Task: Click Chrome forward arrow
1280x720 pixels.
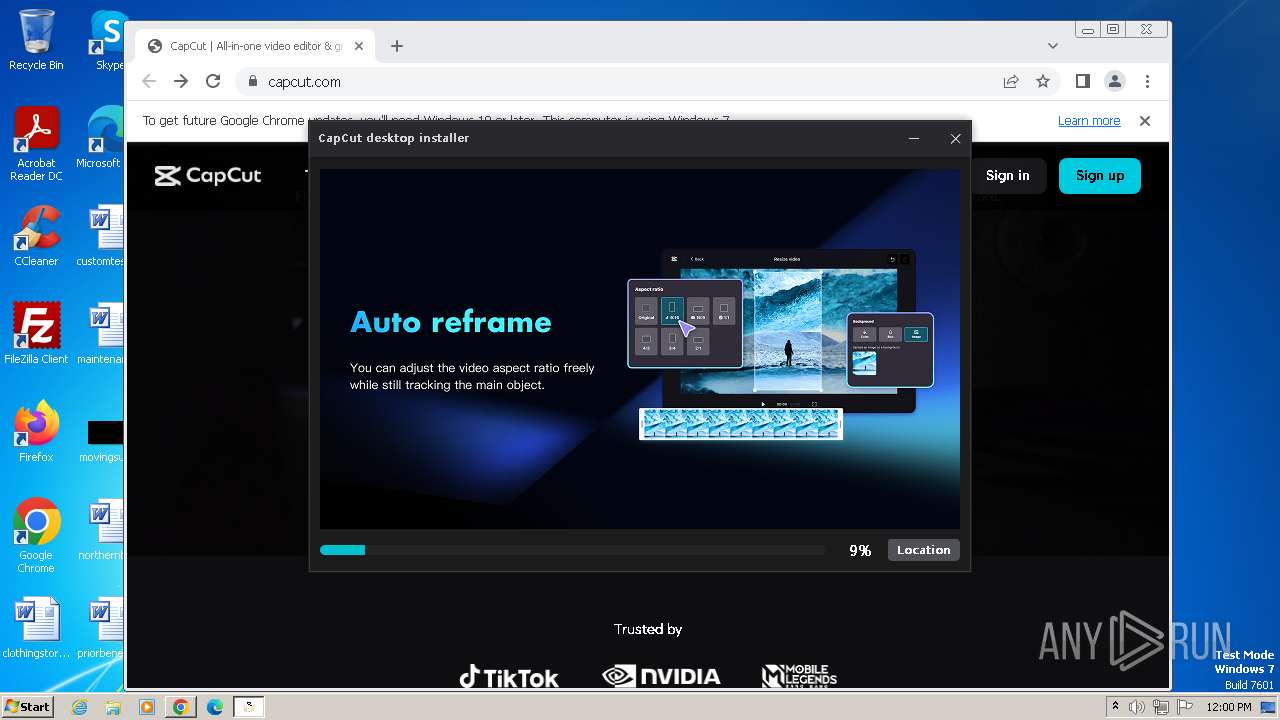Action: click(181, 81)
